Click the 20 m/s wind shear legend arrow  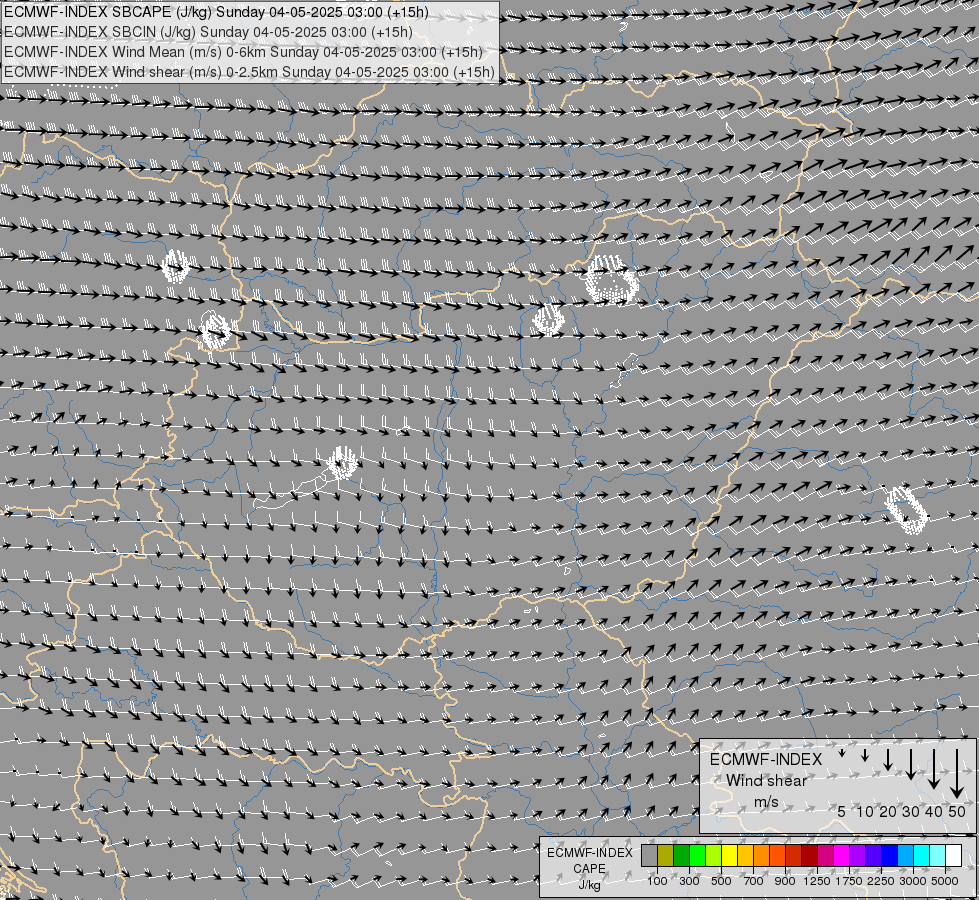[x=888, y=759]
